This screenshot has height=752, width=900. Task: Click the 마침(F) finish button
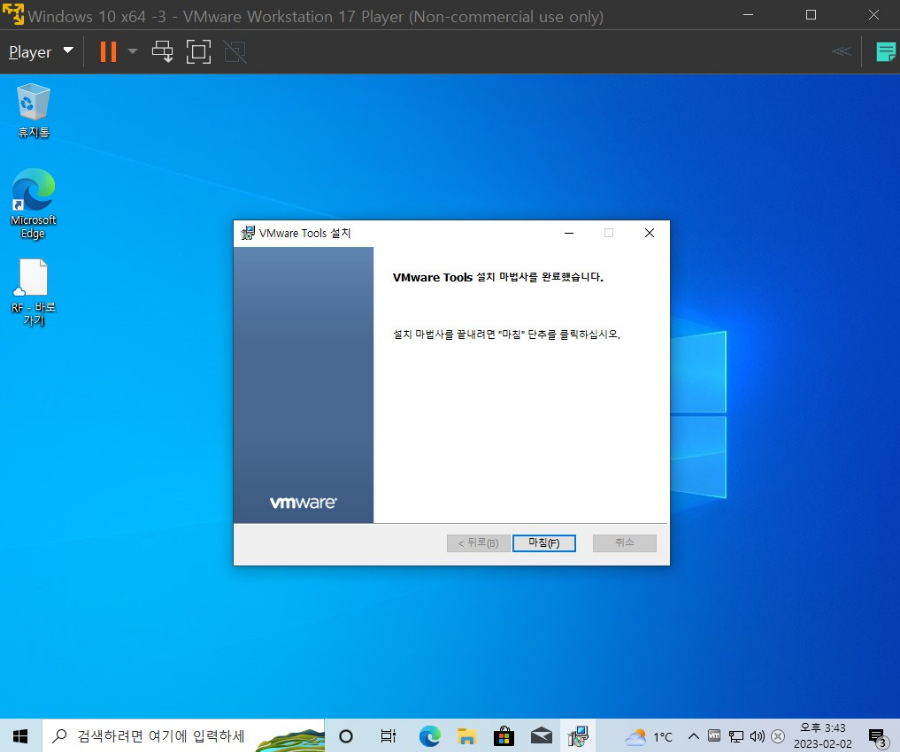pos(544,543)
